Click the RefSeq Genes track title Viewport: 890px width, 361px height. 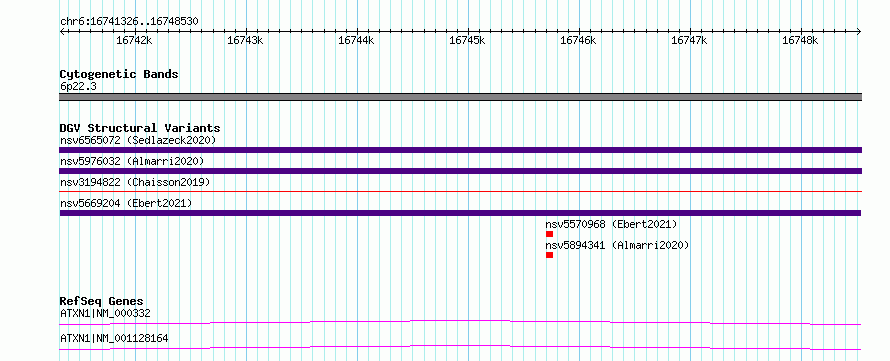point(102,301)
